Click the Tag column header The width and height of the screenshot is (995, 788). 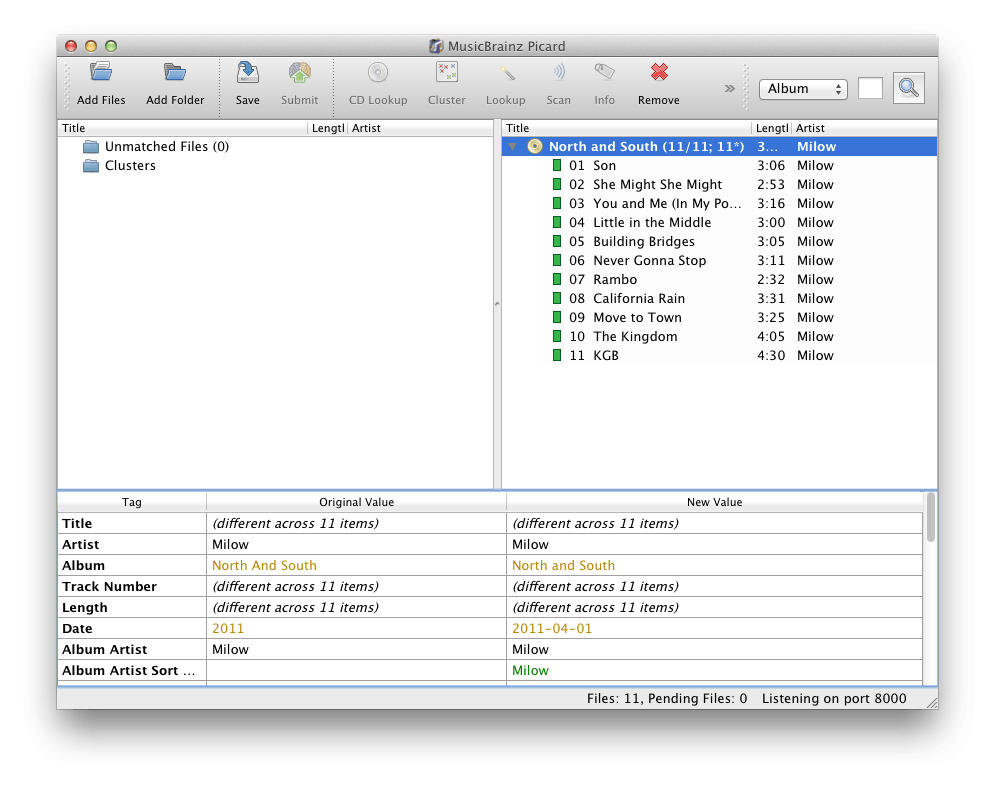pyautogui.click(x=132, y=502)
